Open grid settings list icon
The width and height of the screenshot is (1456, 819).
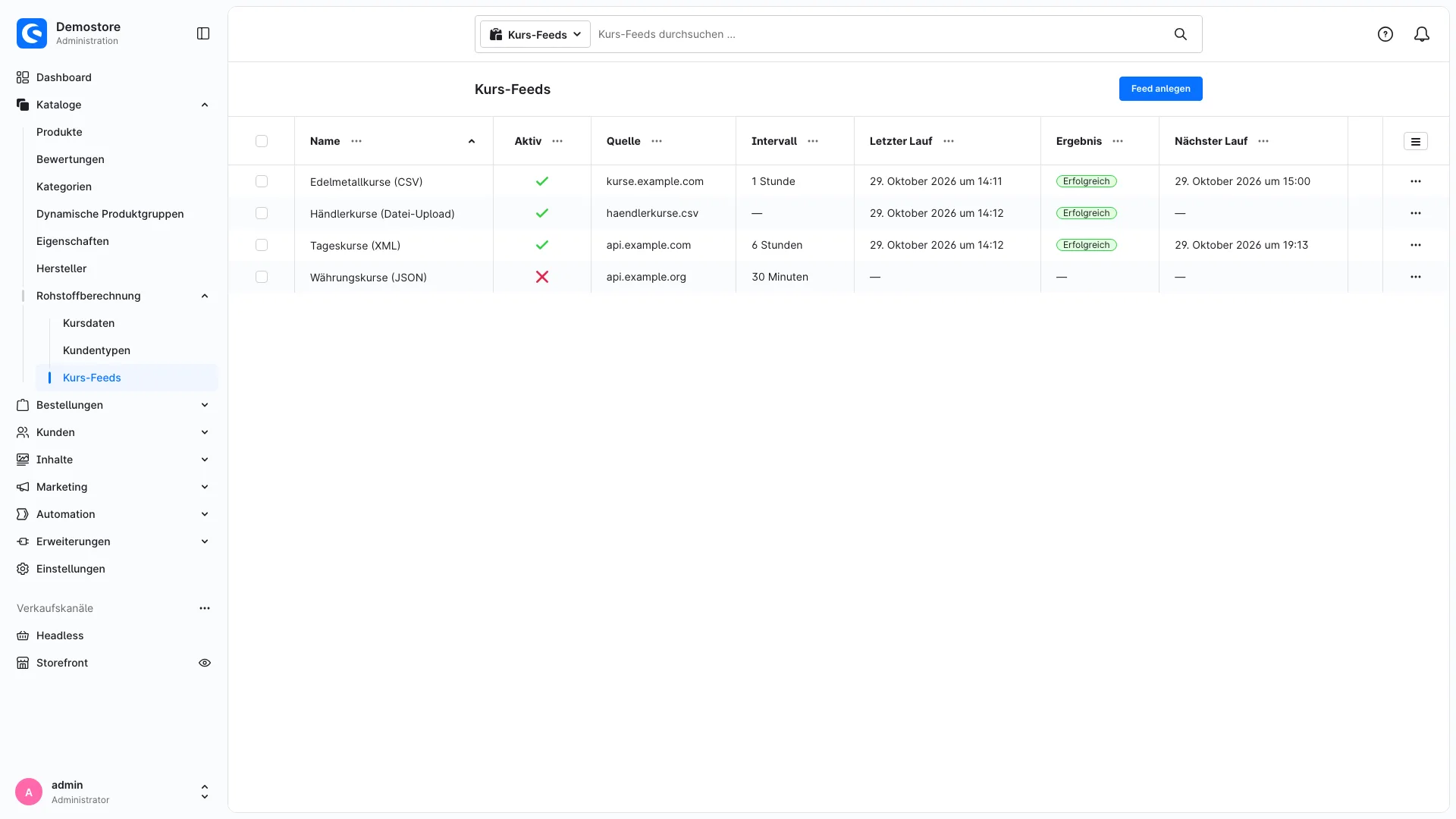(1416, 141)
